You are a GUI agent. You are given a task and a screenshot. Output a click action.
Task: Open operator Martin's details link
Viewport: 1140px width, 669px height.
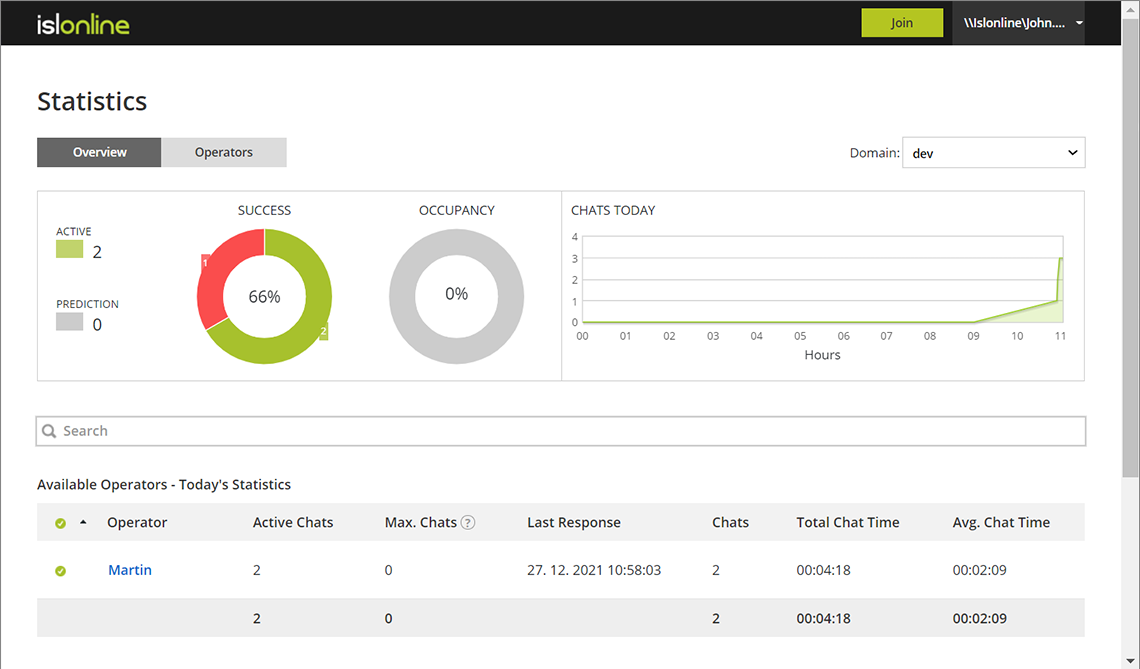tap(129, 570)
